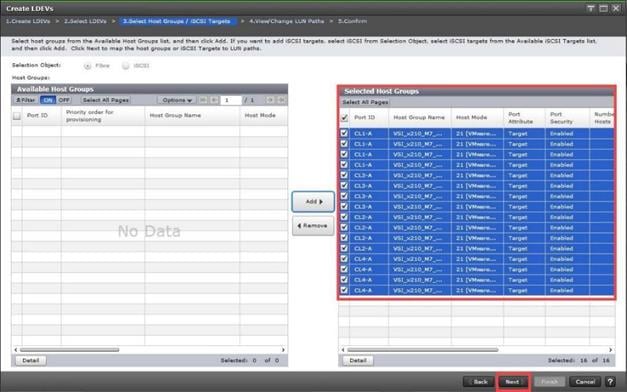
Task: Click Detail under Selected Host Groups
Action: click(357, 360)
